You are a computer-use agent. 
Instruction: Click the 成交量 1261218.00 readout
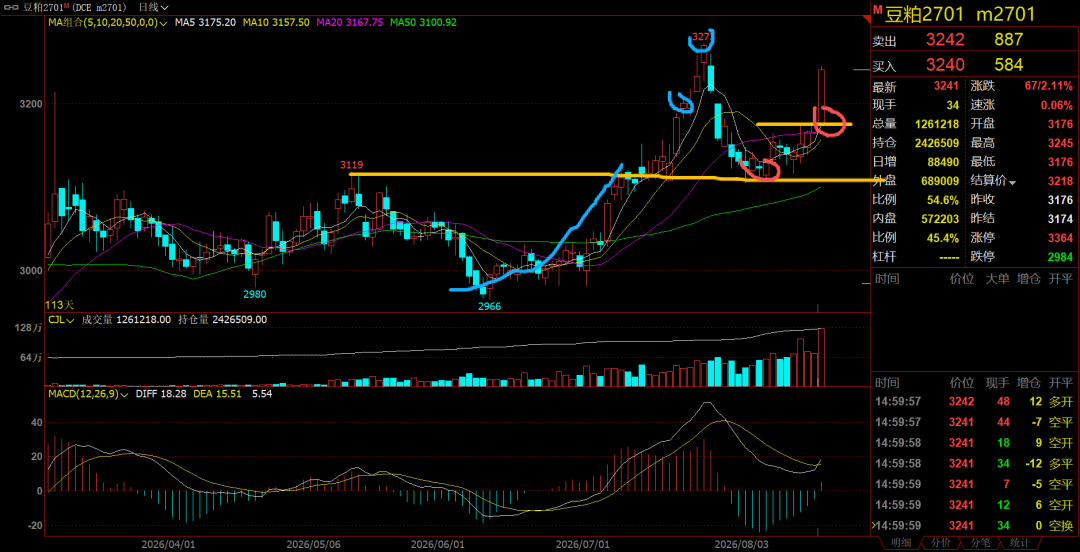click(x=127, y=320)
